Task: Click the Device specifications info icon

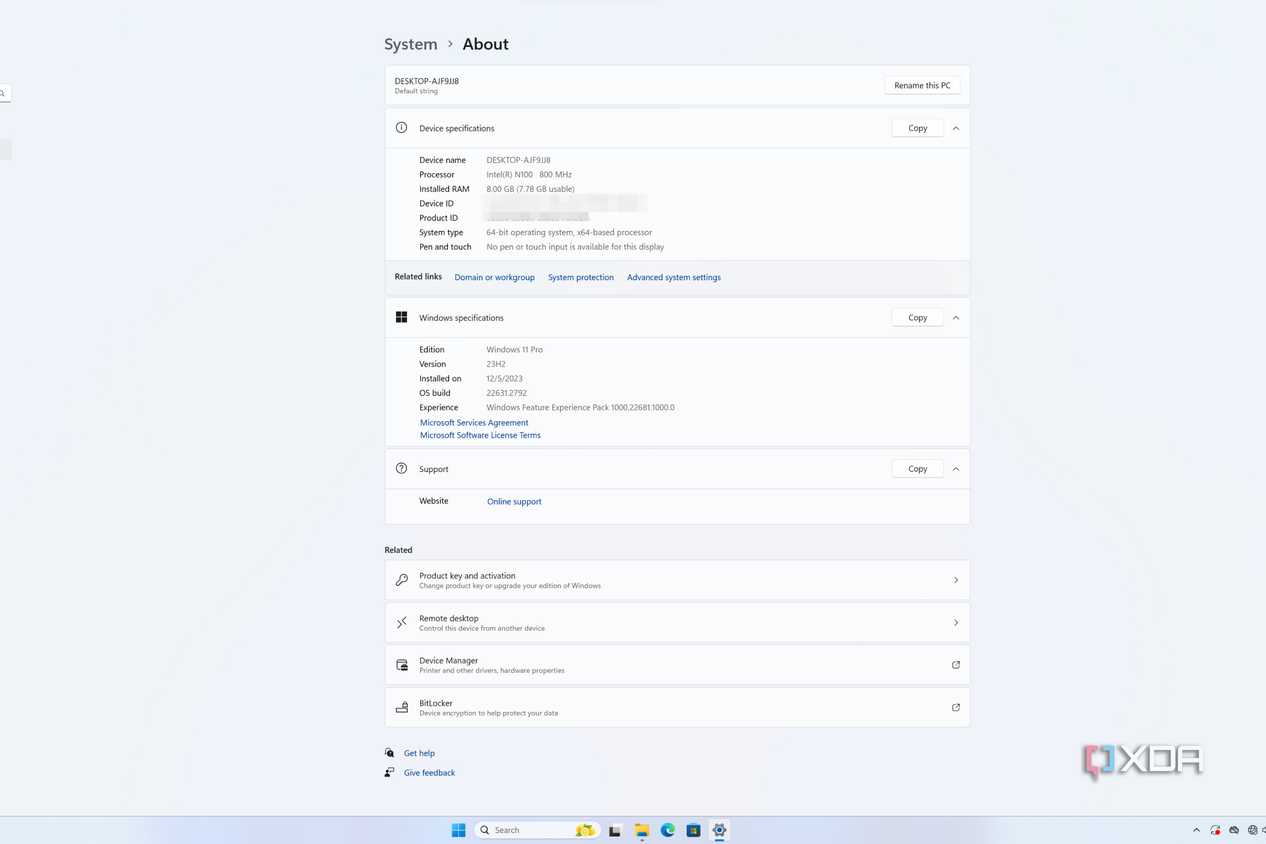Action: (x=401, y=128)
